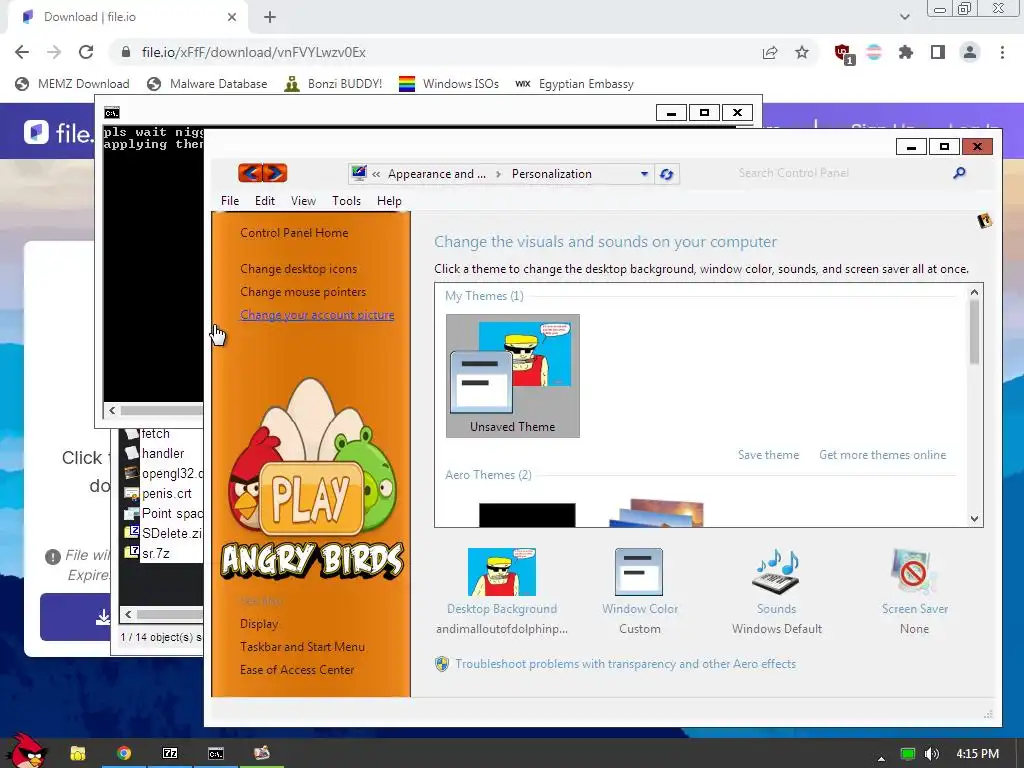Click Get more themes online
Screen dimensions: 1024x768
click(x=882, y=455)
